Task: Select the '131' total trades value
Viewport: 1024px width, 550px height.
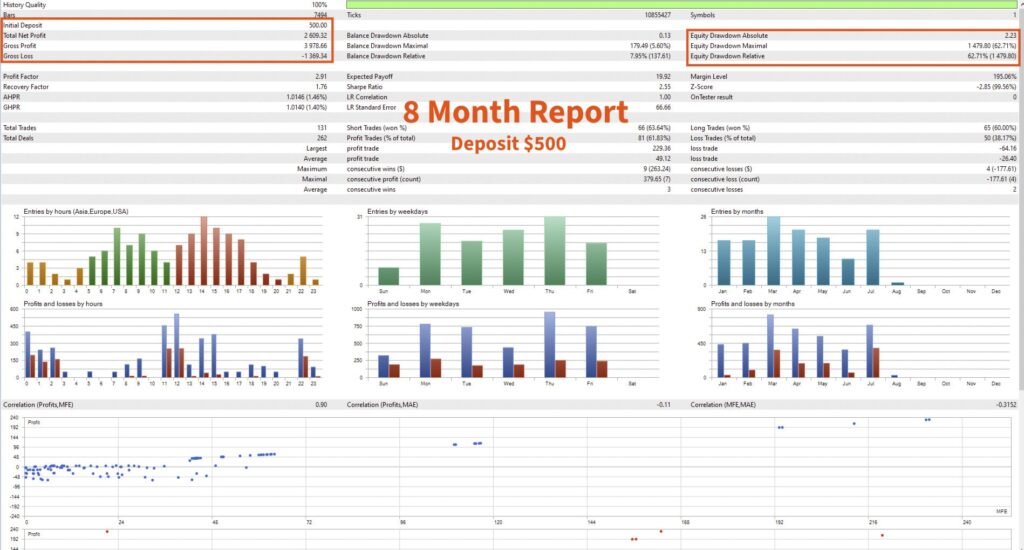Action: (322, 128)
